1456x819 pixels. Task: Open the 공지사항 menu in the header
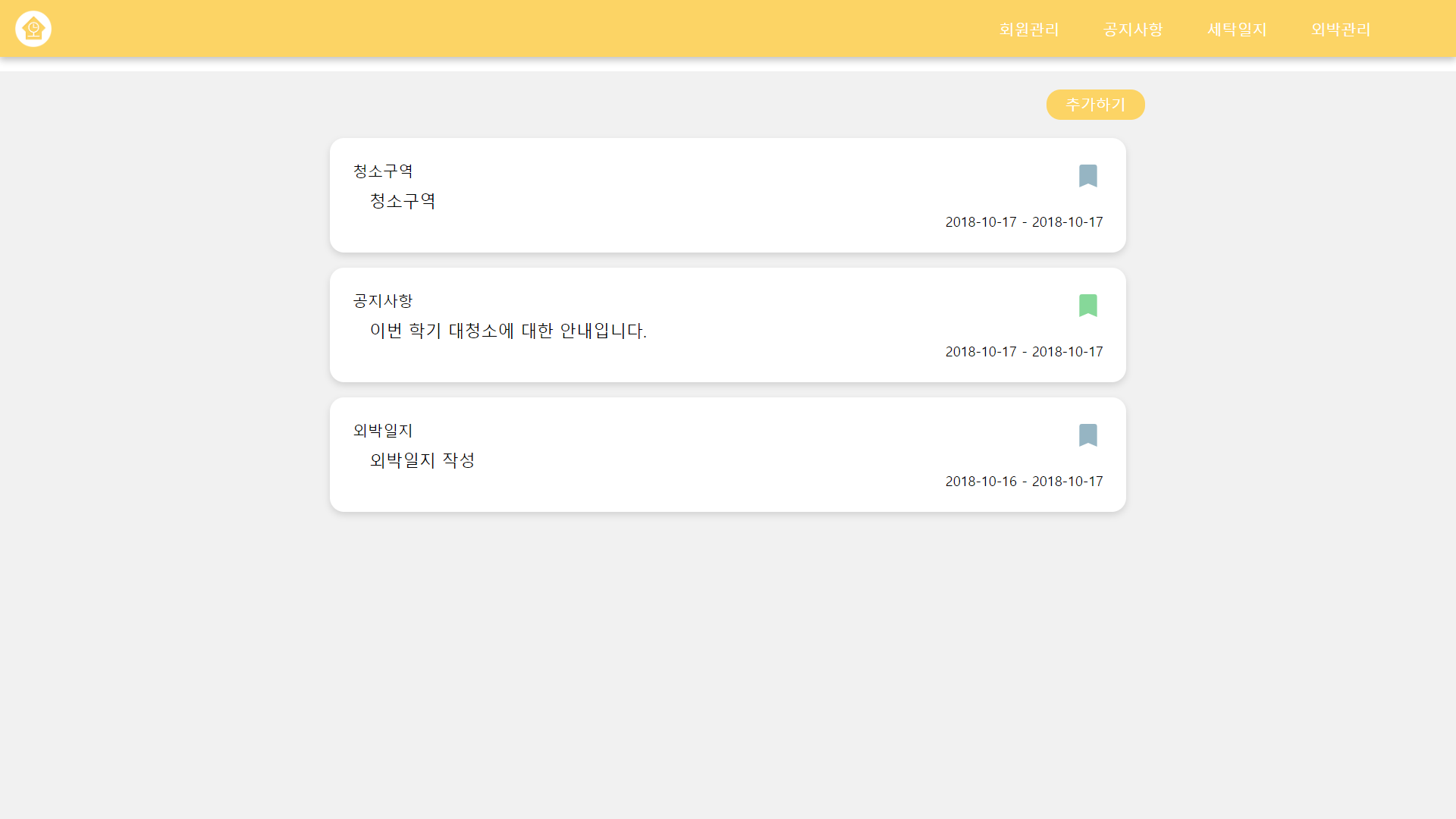(x=1133, y=30)
